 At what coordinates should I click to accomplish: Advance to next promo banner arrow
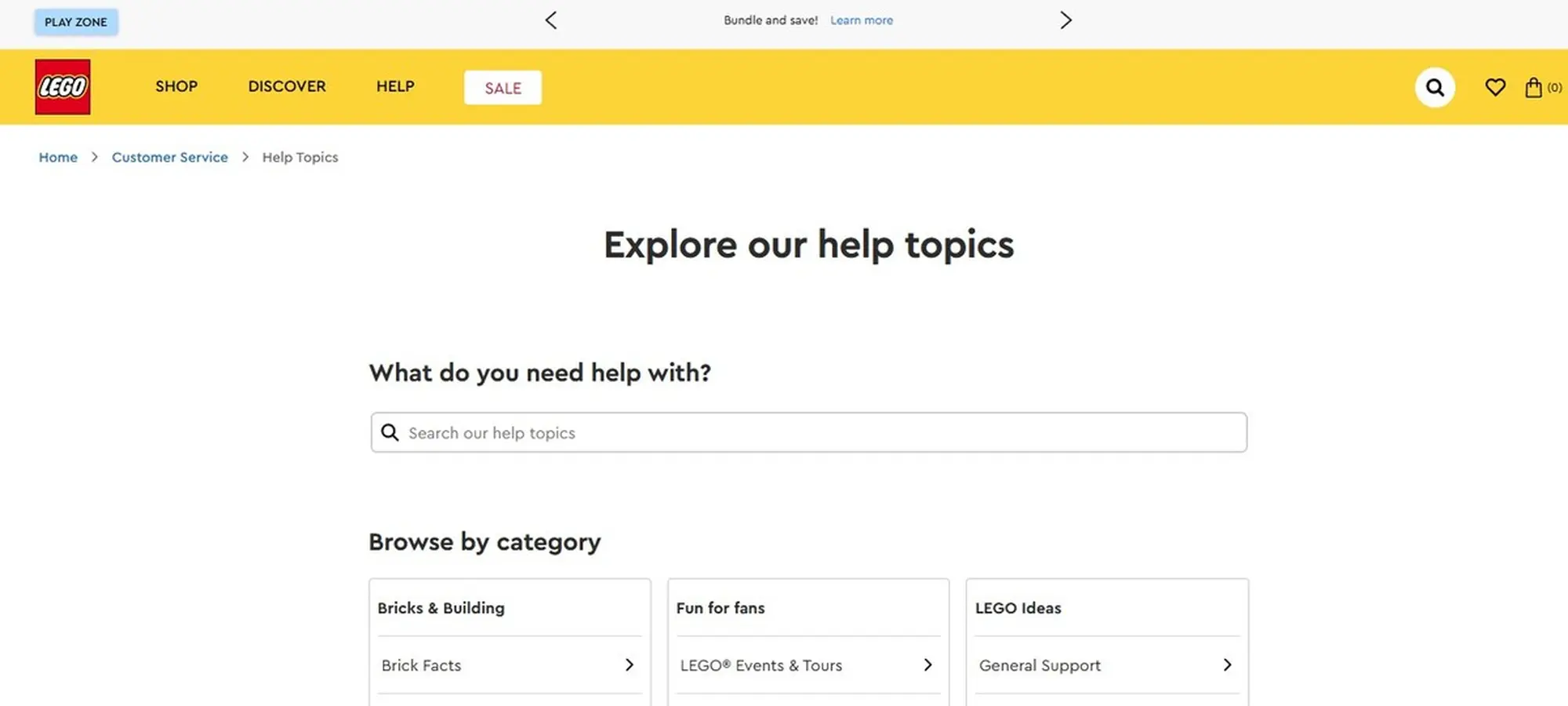coord(1065,20)
